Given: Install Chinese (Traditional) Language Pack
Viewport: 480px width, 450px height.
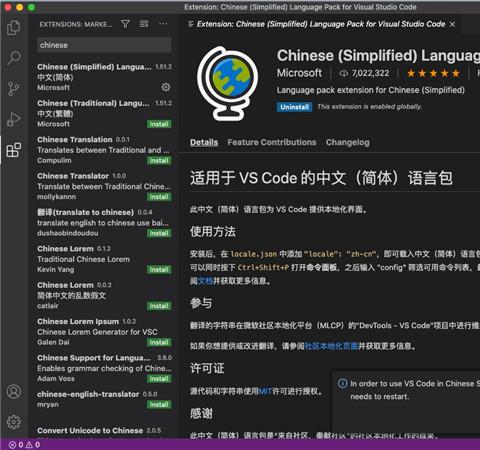Looking at the screenshot, I should click(x=159, y=124).
